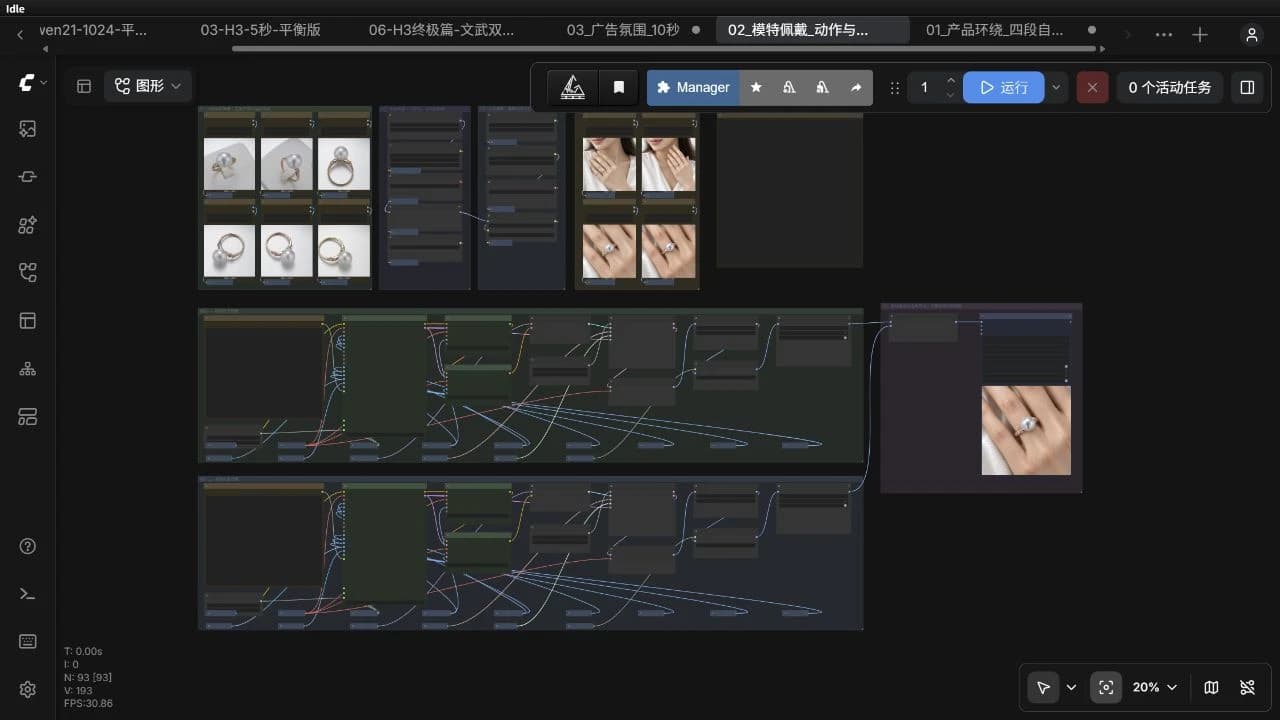The image size is (1280, 720).
Task: Increase the batch count stepper
Action: [x=951, y=80]
